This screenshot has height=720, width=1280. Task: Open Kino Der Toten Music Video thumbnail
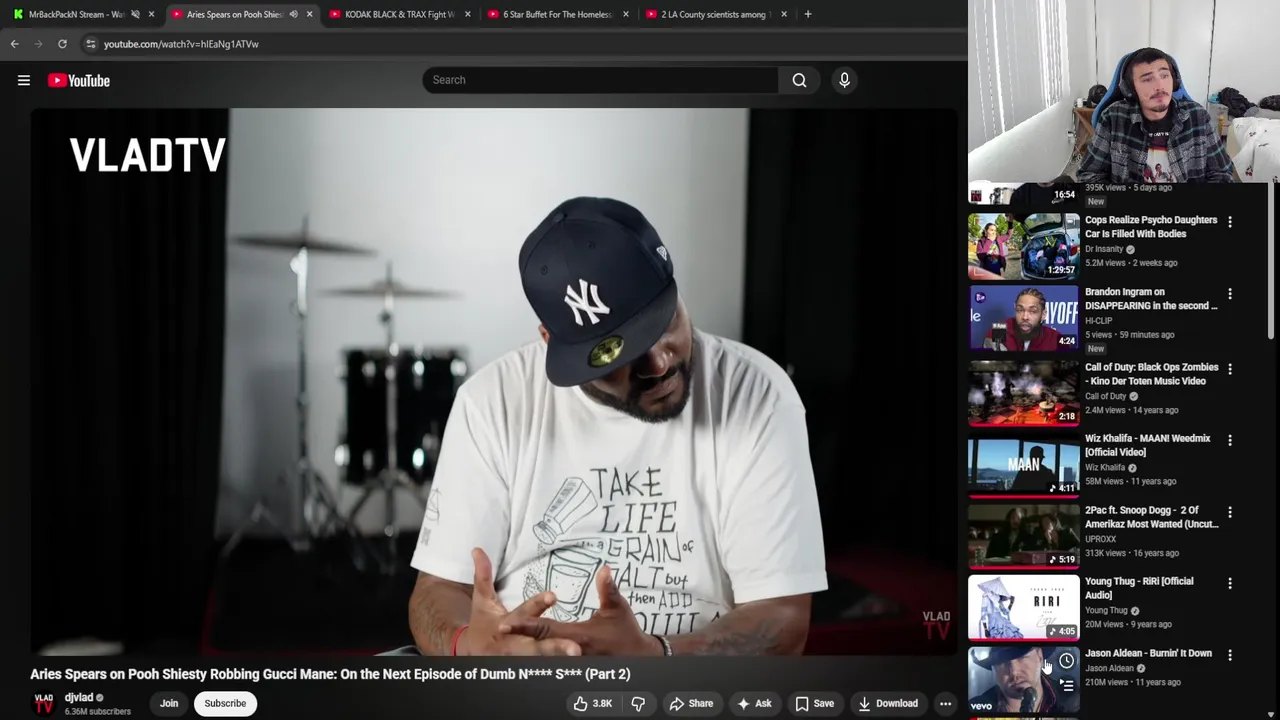click(1024, 392)
